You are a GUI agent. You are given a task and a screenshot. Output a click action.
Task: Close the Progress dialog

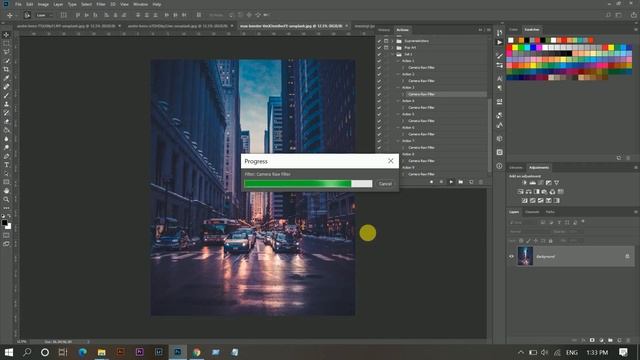(x=391, y=161)
